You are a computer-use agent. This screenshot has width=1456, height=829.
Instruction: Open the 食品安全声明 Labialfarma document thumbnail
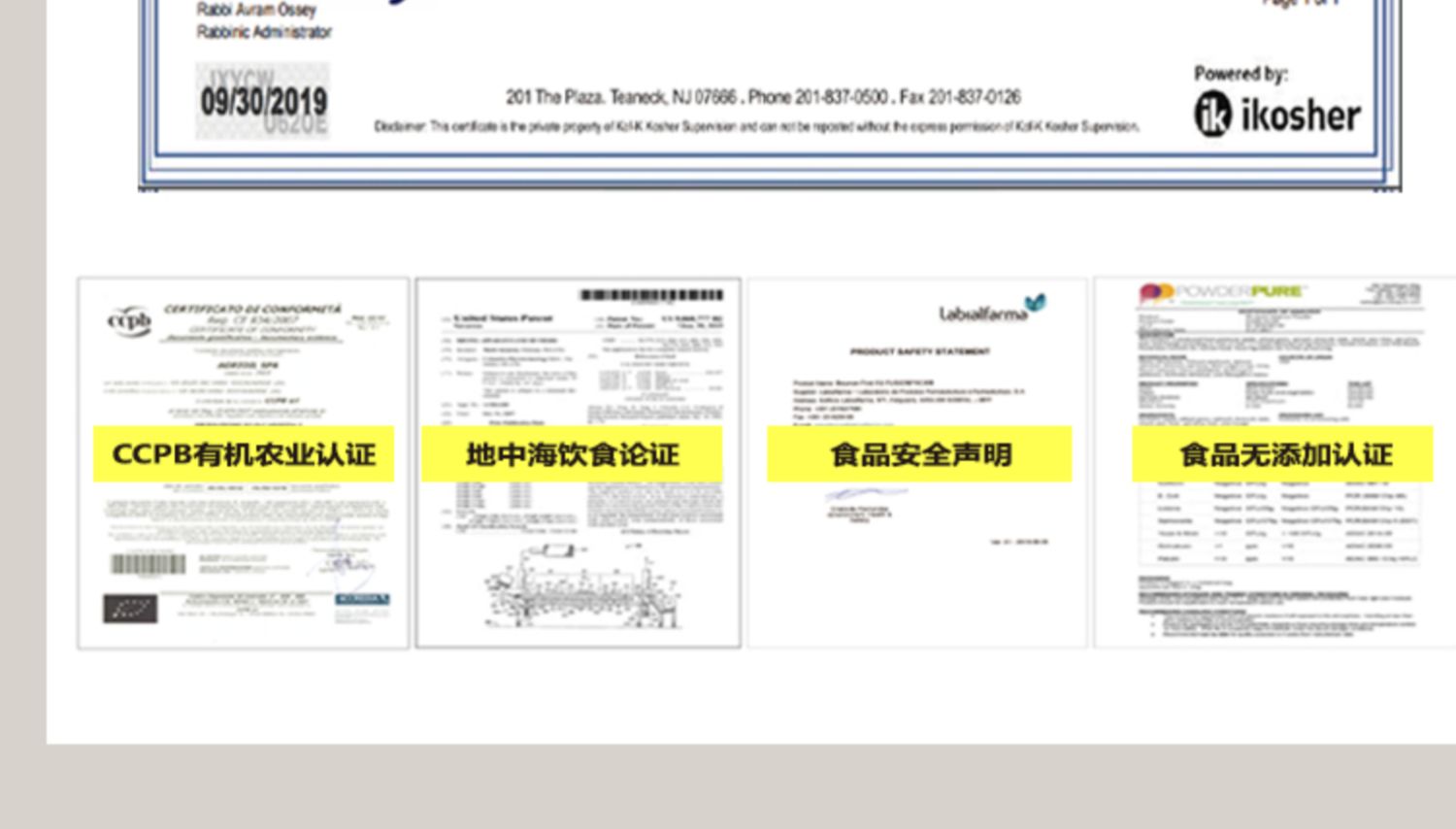point(917,463)
